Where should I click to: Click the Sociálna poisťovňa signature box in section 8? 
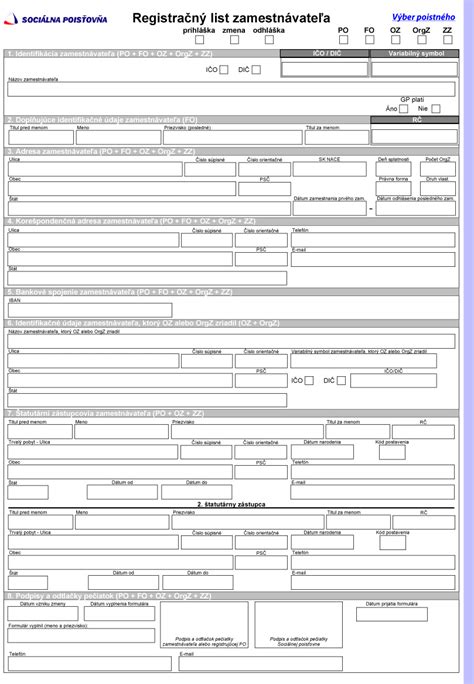pyautogui.click(x=299, y=625)
